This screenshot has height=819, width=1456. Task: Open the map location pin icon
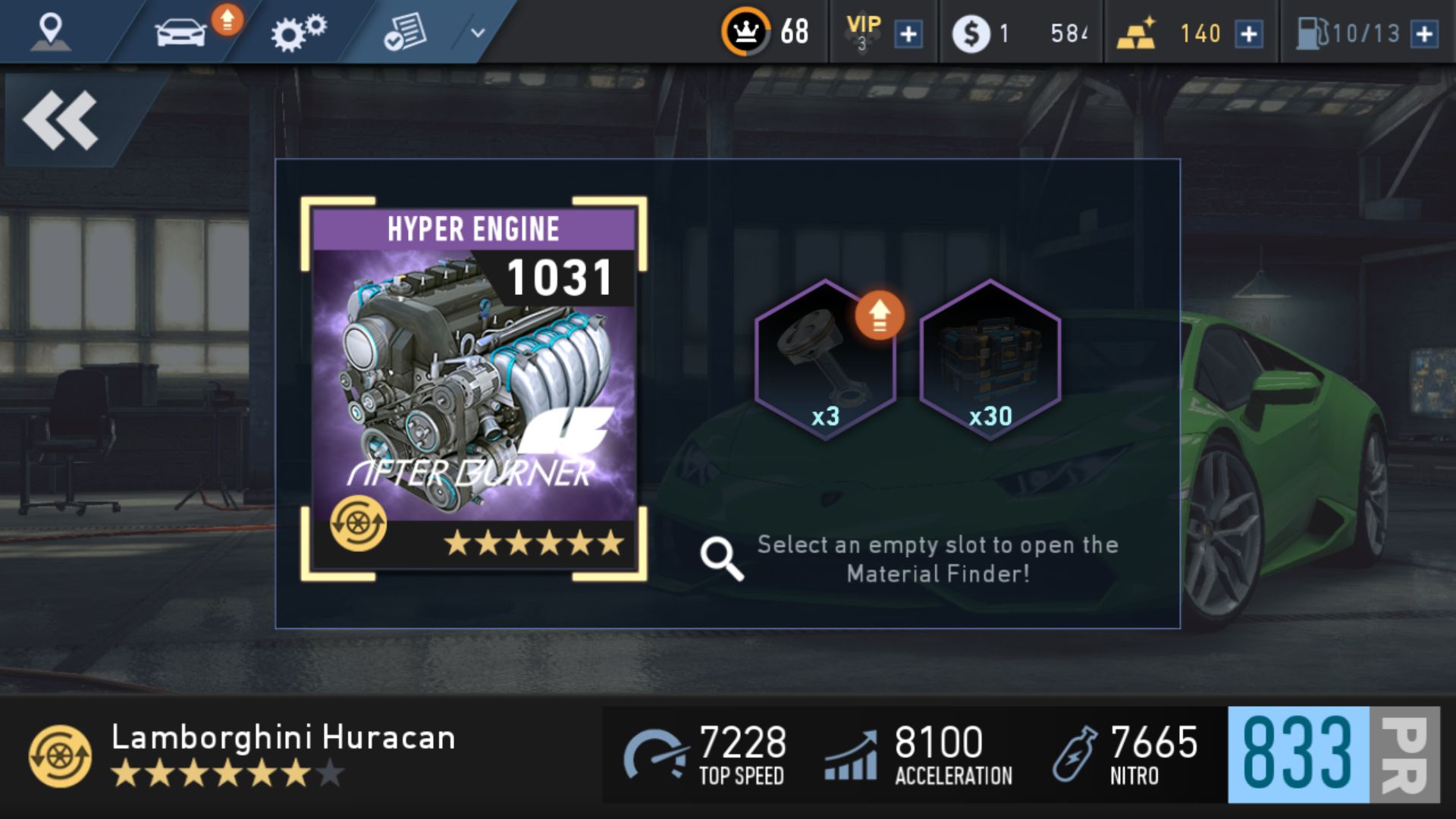coord(50,32)
